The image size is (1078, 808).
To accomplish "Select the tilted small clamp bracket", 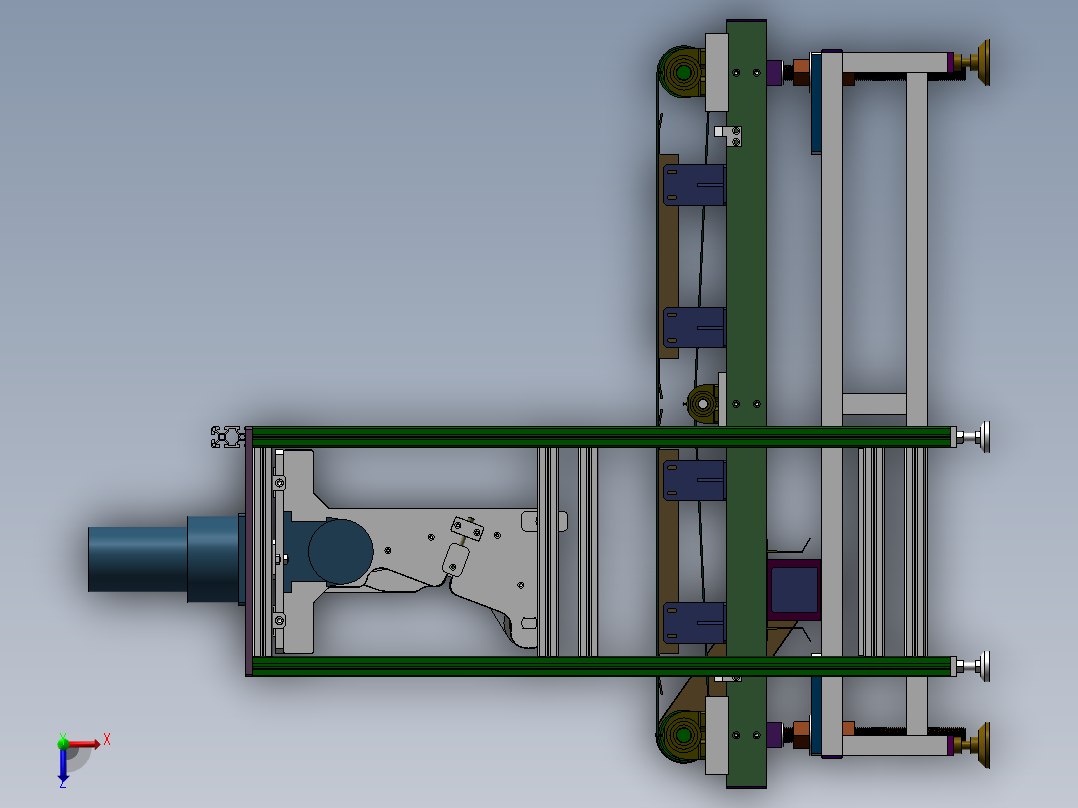I will [x=467, y=529].
